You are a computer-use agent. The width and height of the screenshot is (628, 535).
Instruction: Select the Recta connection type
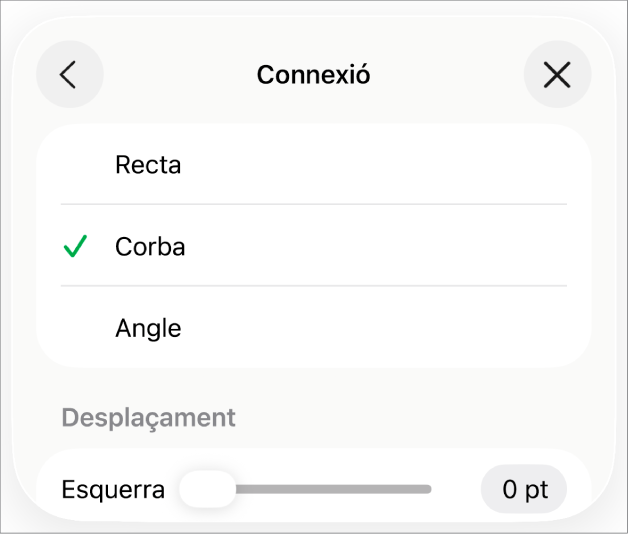pos(314,165)
